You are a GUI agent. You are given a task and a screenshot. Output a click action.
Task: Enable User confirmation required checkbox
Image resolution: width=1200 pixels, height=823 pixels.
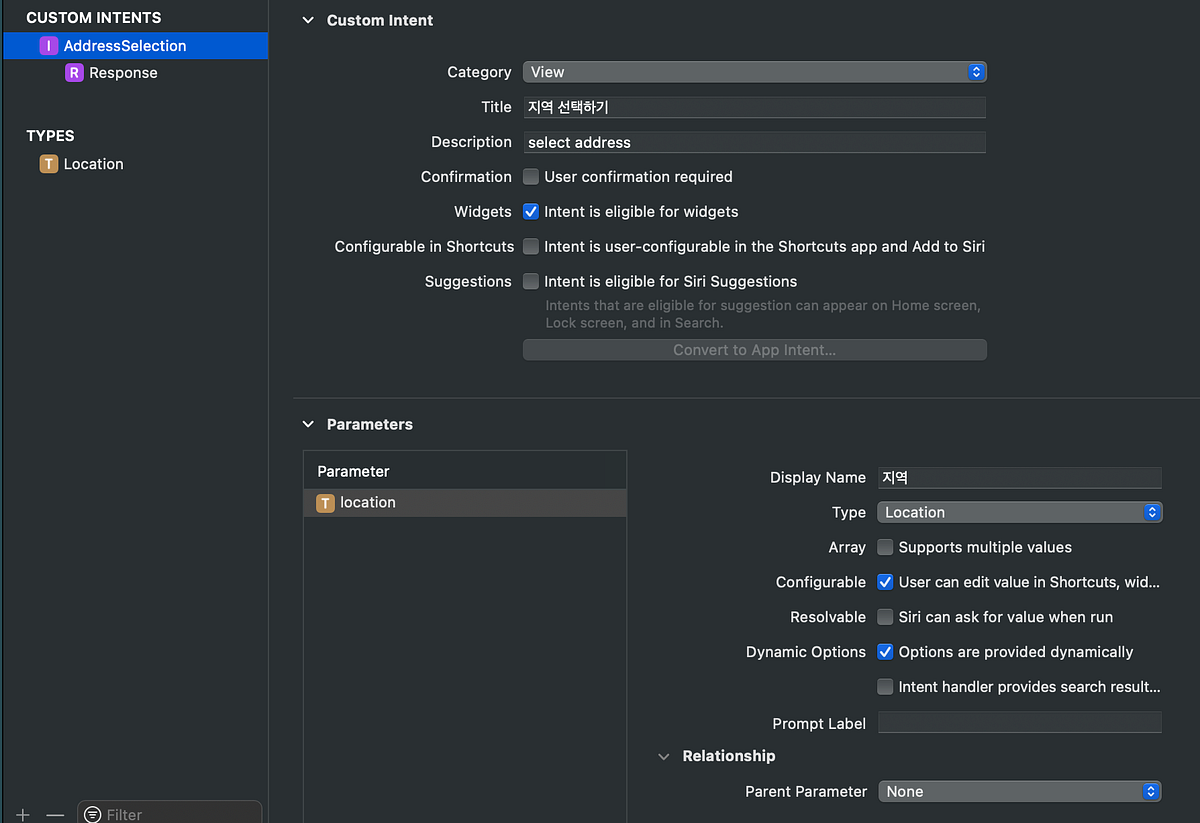coord(531,177)
